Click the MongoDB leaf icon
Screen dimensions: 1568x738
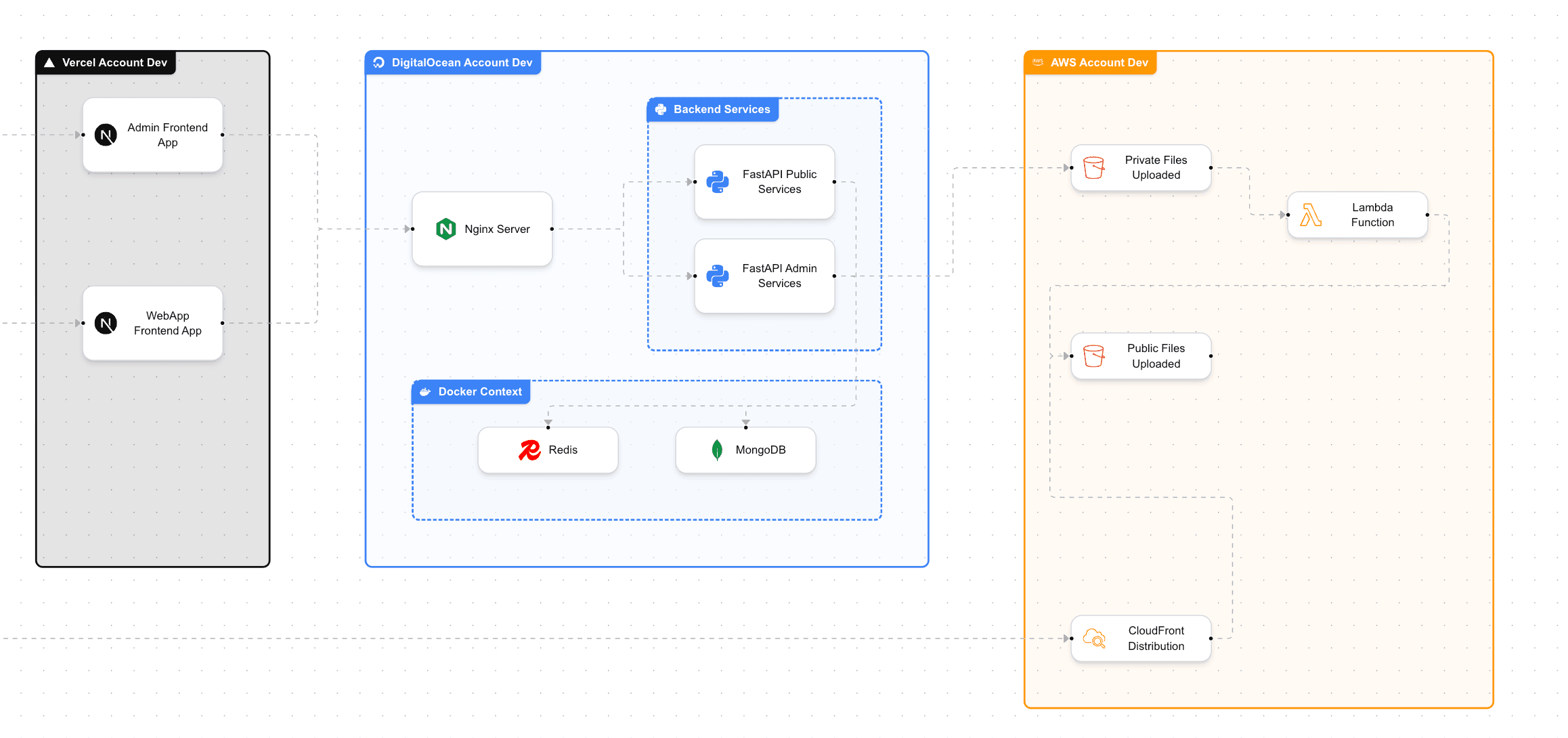(717, 450)
